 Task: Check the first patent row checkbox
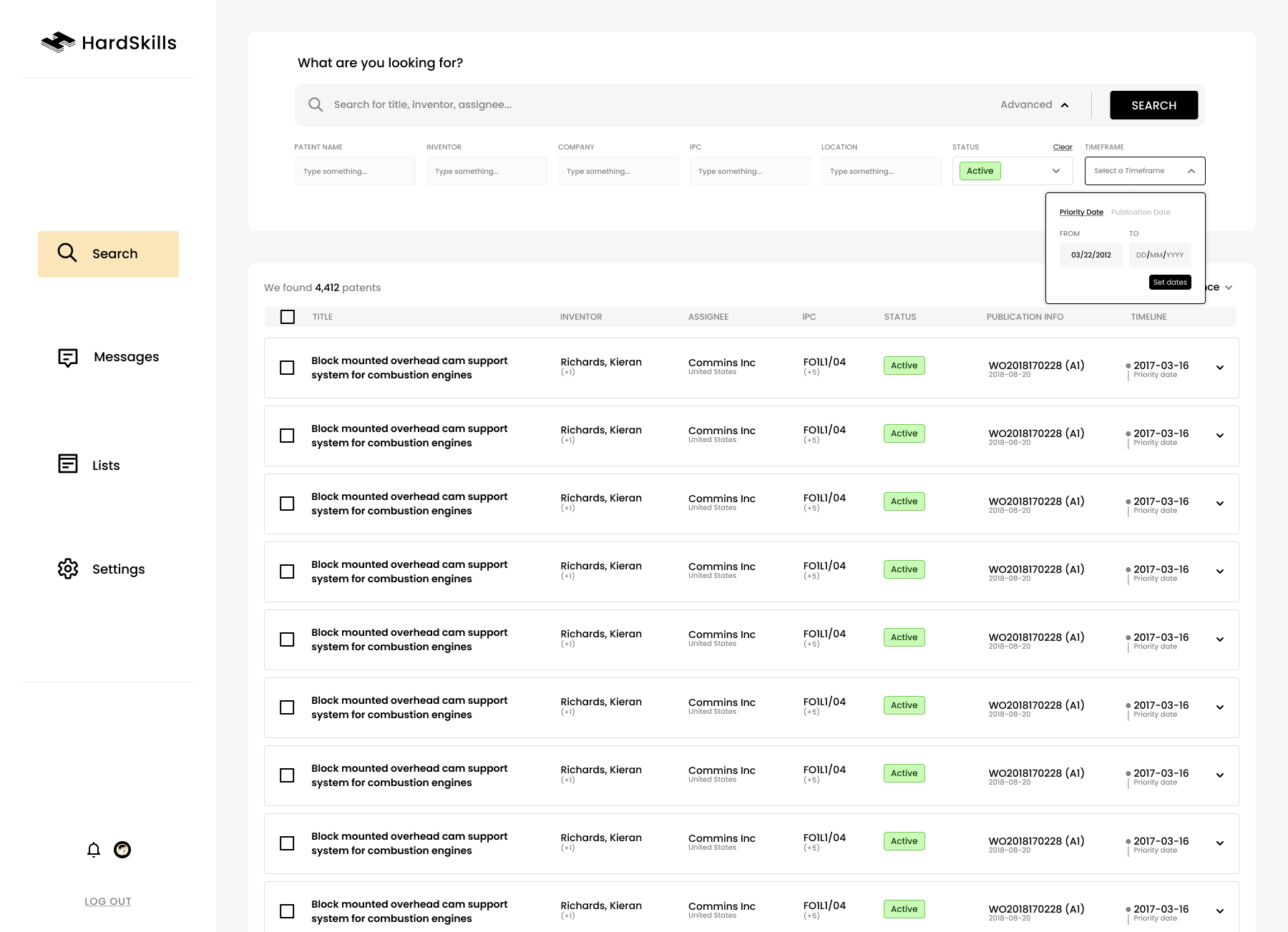[x=287, y=368]
